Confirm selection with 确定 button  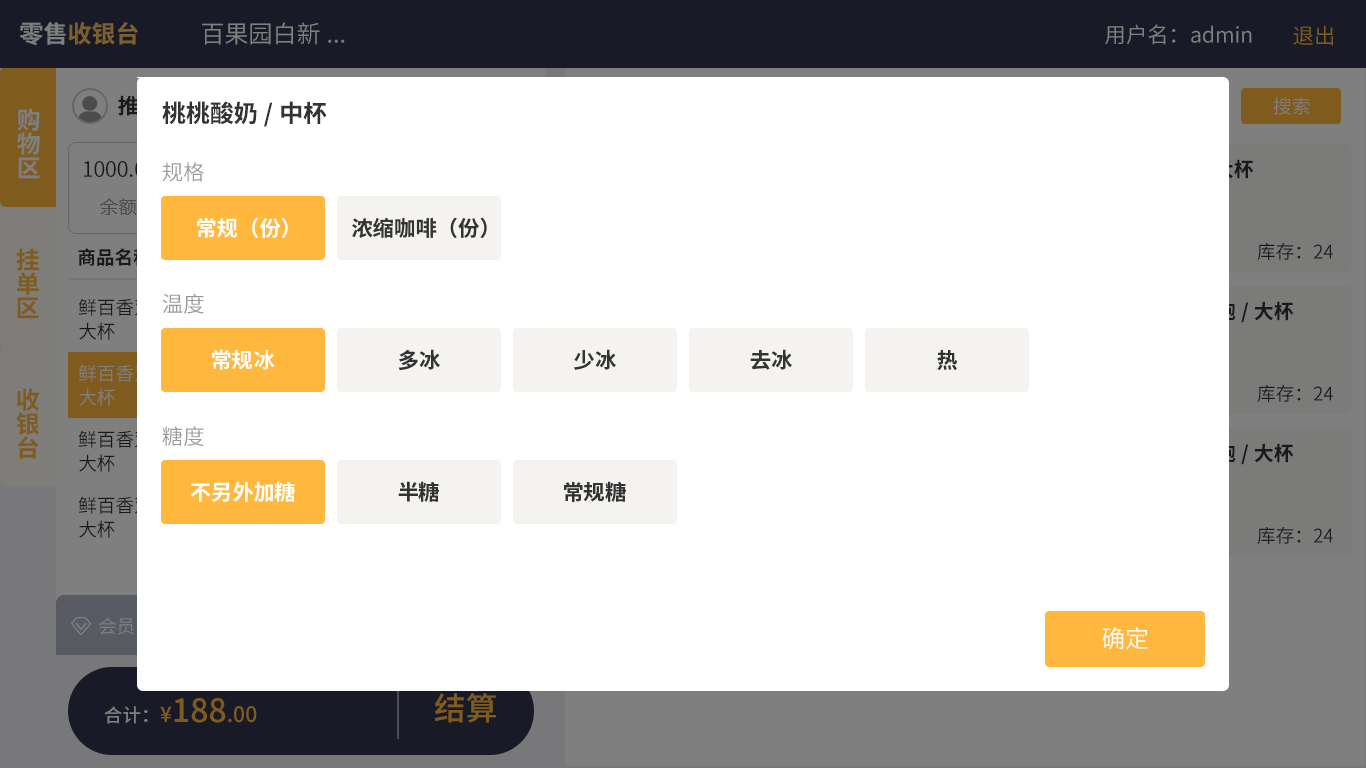1125,639
